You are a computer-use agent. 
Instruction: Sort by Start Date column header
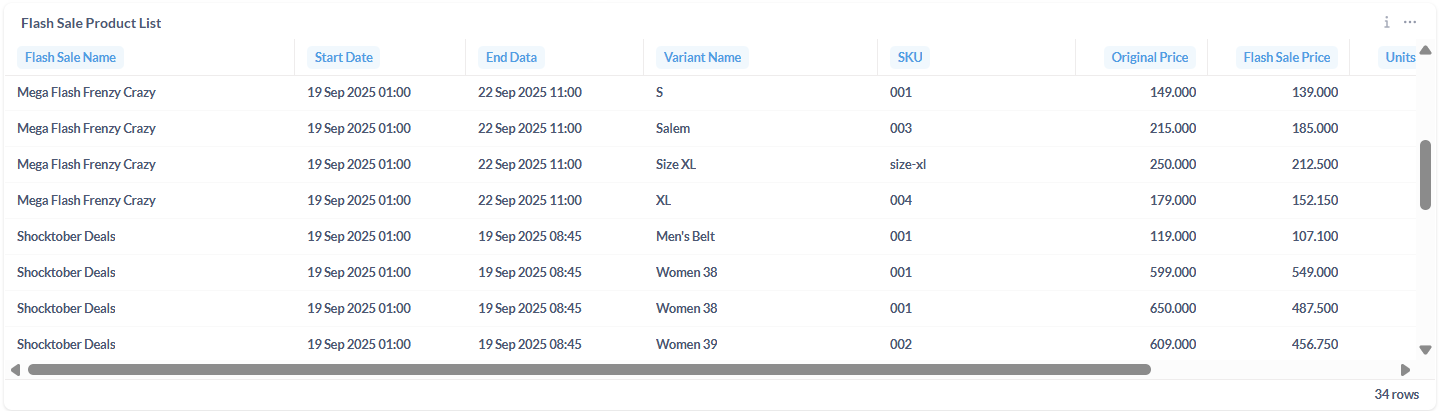[x=343, y=57]
